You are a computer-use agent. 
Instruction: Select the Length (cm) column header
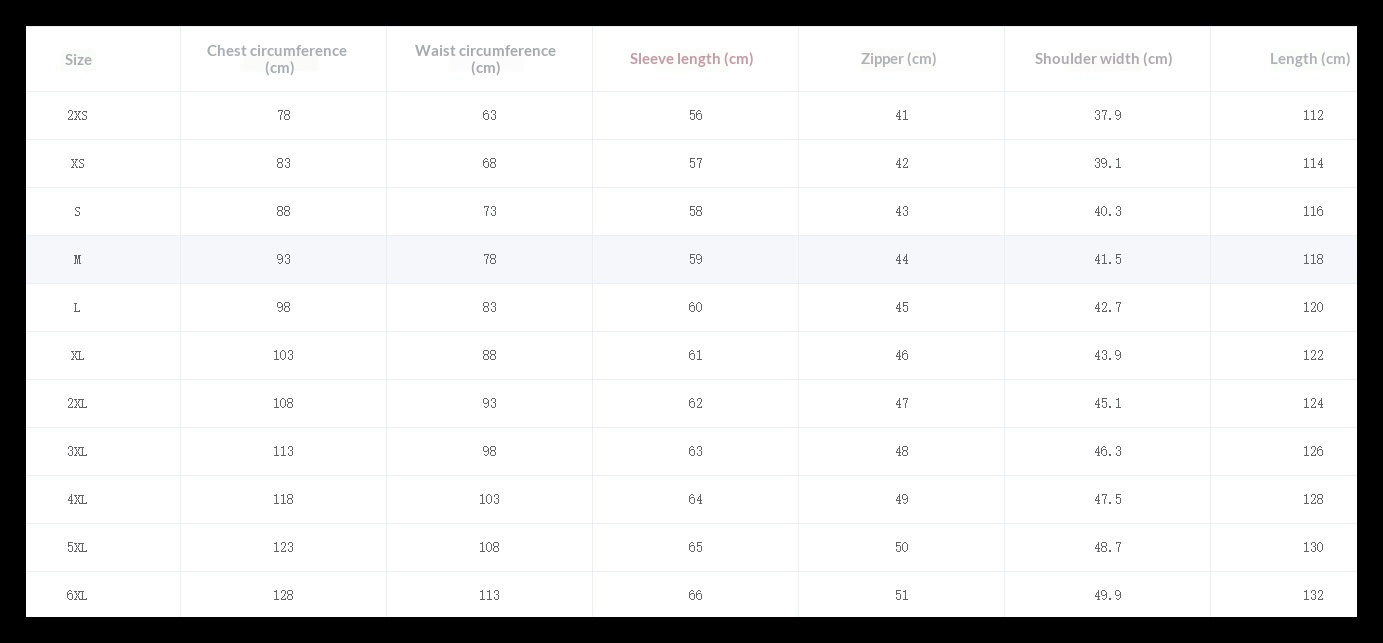(1309, 58)
